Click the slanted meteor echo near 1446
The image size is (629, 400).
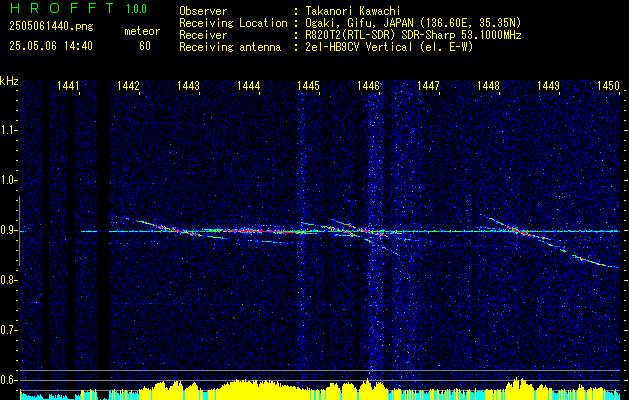[x=359, y=228]
